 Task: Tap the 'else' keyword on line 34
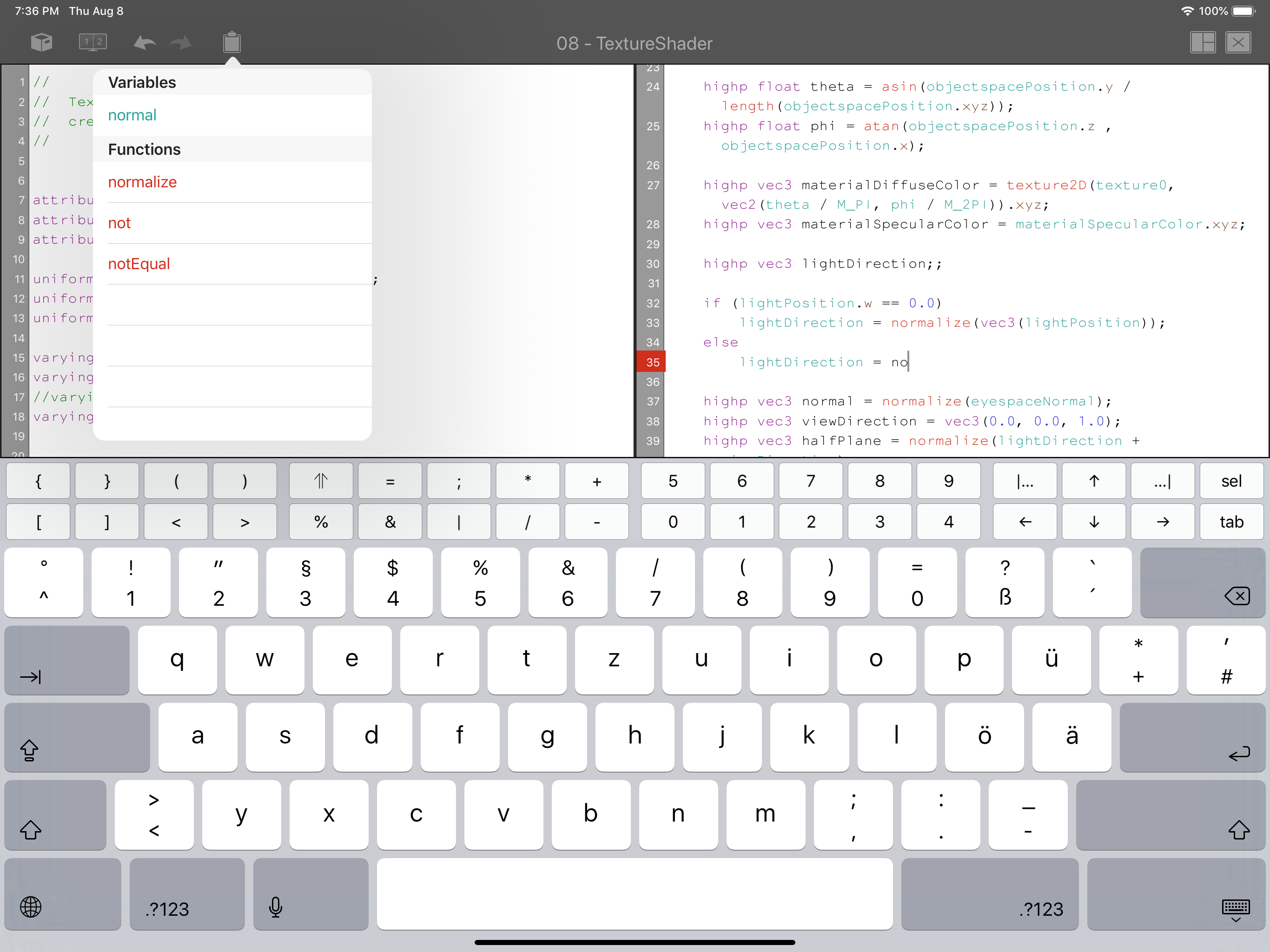tap(721, 342)
